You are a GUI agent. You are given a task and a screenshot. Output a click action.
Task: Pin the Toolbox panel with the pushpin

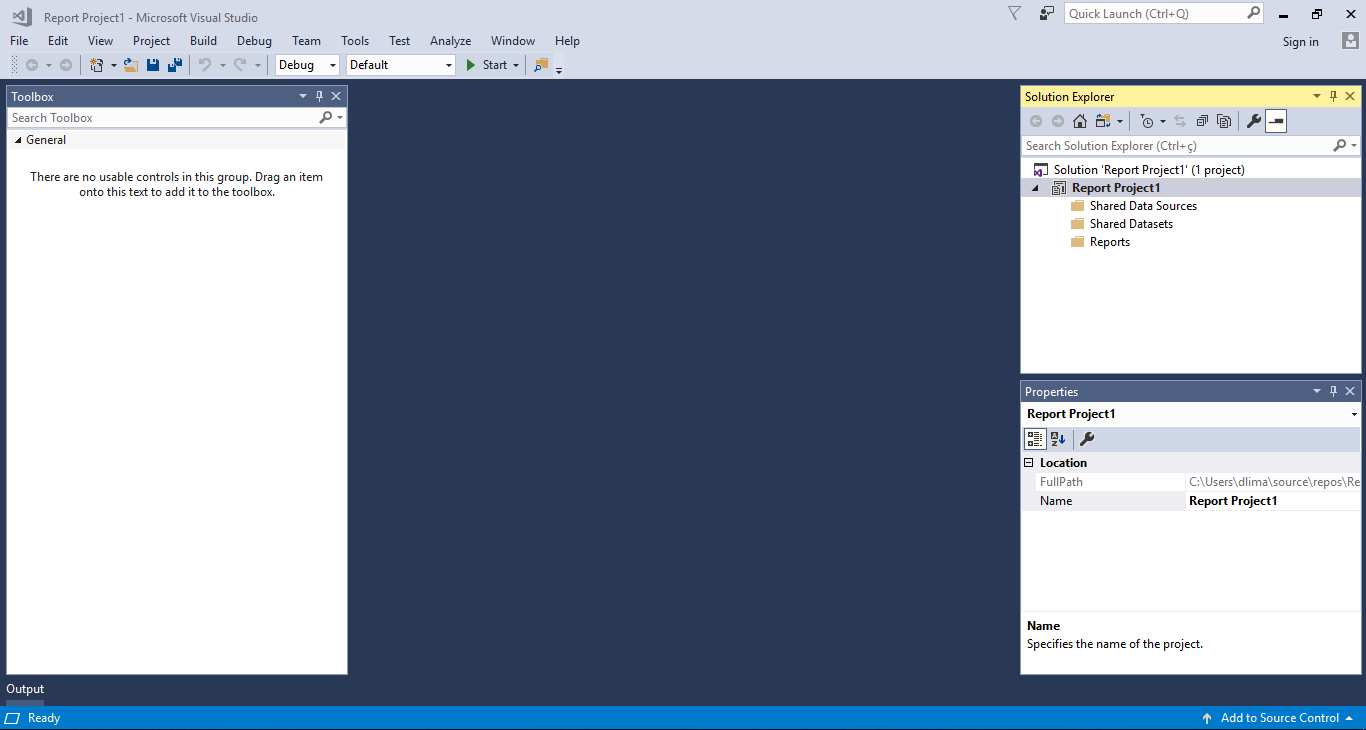click(x=320, y=96)
